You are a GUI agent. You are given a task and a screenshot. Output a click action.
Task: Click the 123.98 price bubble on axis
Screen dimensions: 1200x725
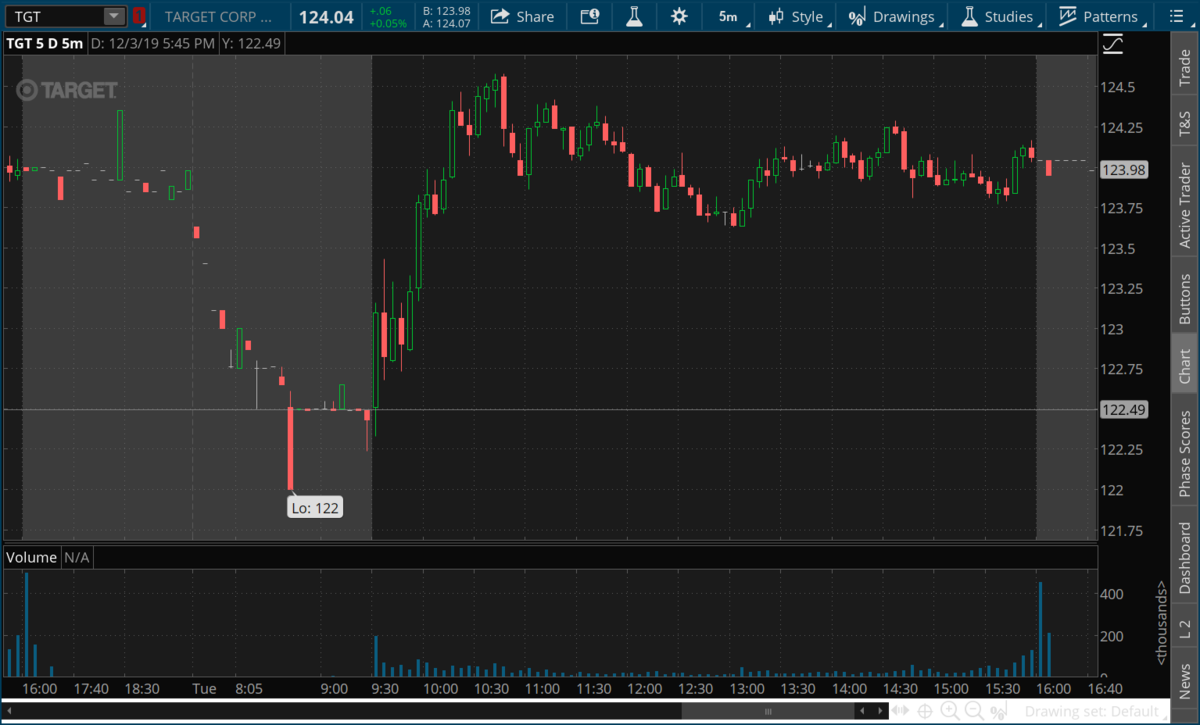click(x=1123, y=170)
